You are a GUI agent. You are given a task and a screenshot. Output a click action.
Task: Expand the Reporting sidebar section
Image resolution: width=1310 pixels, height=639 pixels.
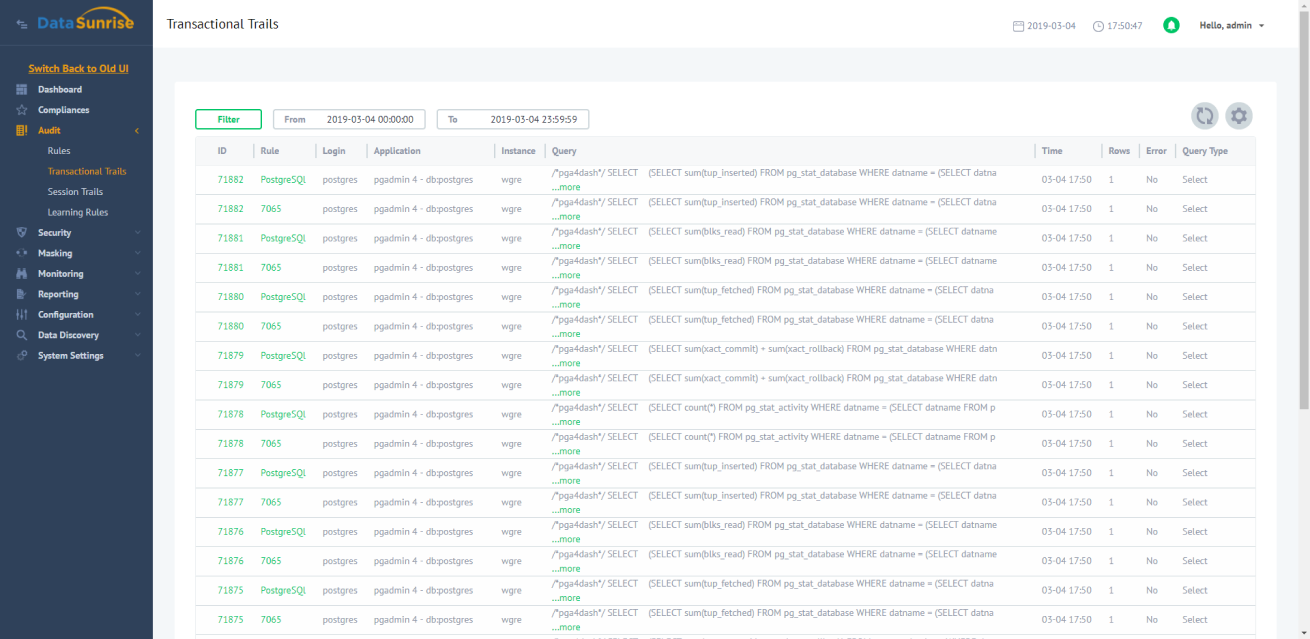tap(59, 294)
